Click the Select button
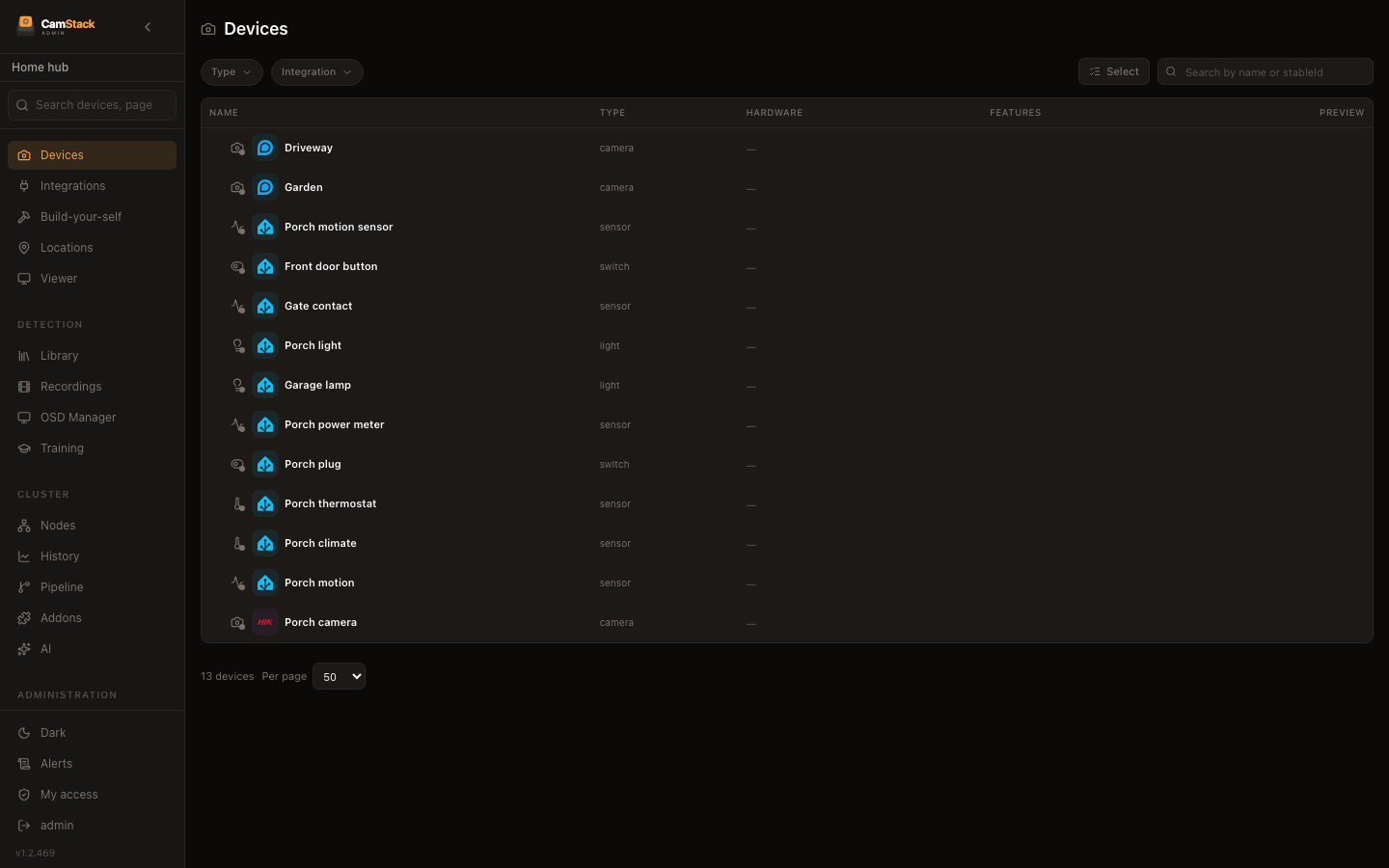The image size is (1389, 868). [1113, 71]
